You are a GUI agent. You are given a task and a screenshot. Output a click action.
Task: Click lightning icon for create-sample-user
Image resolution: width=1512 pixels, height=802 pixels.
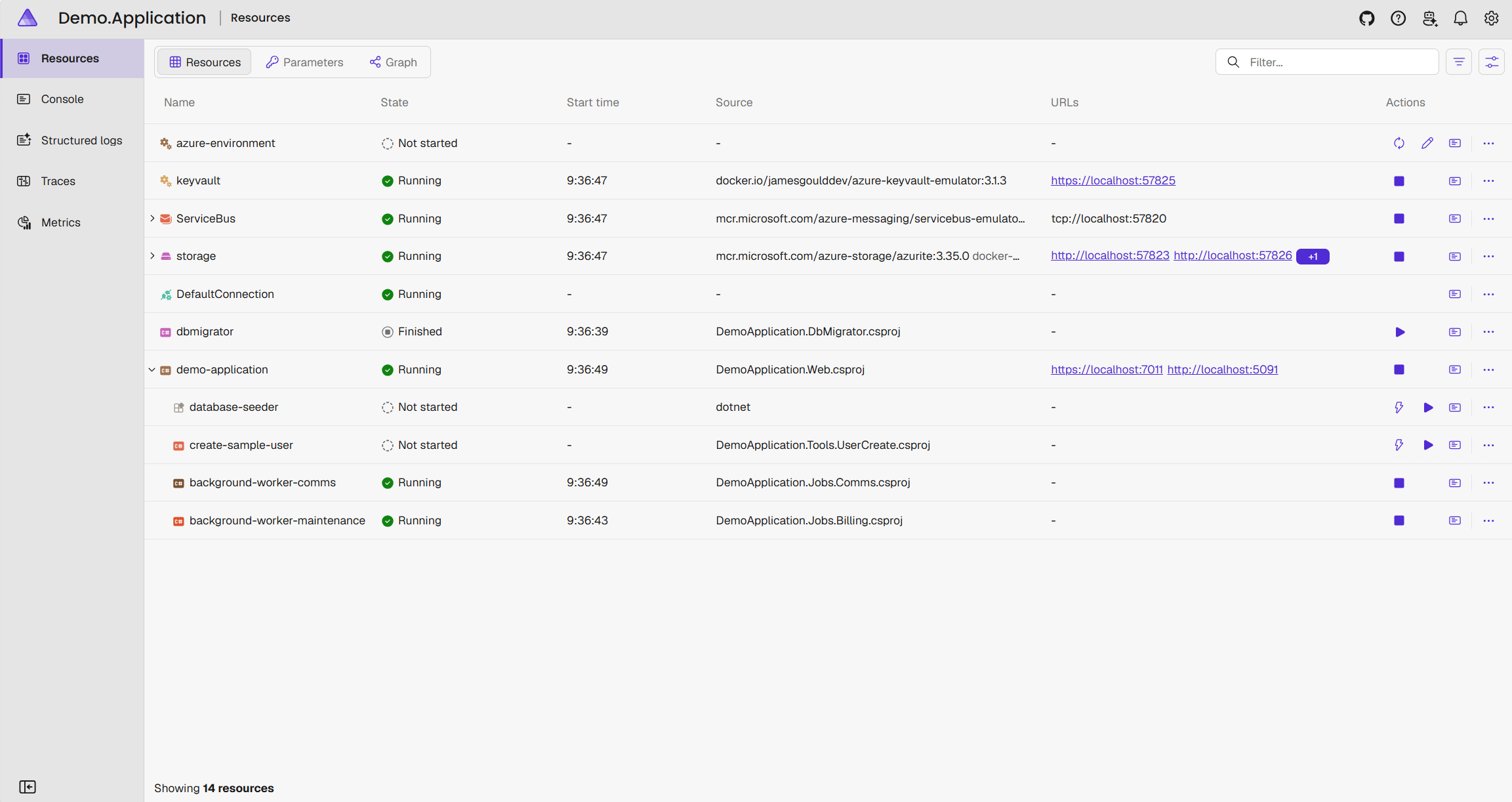click(x=1399, y=445)
